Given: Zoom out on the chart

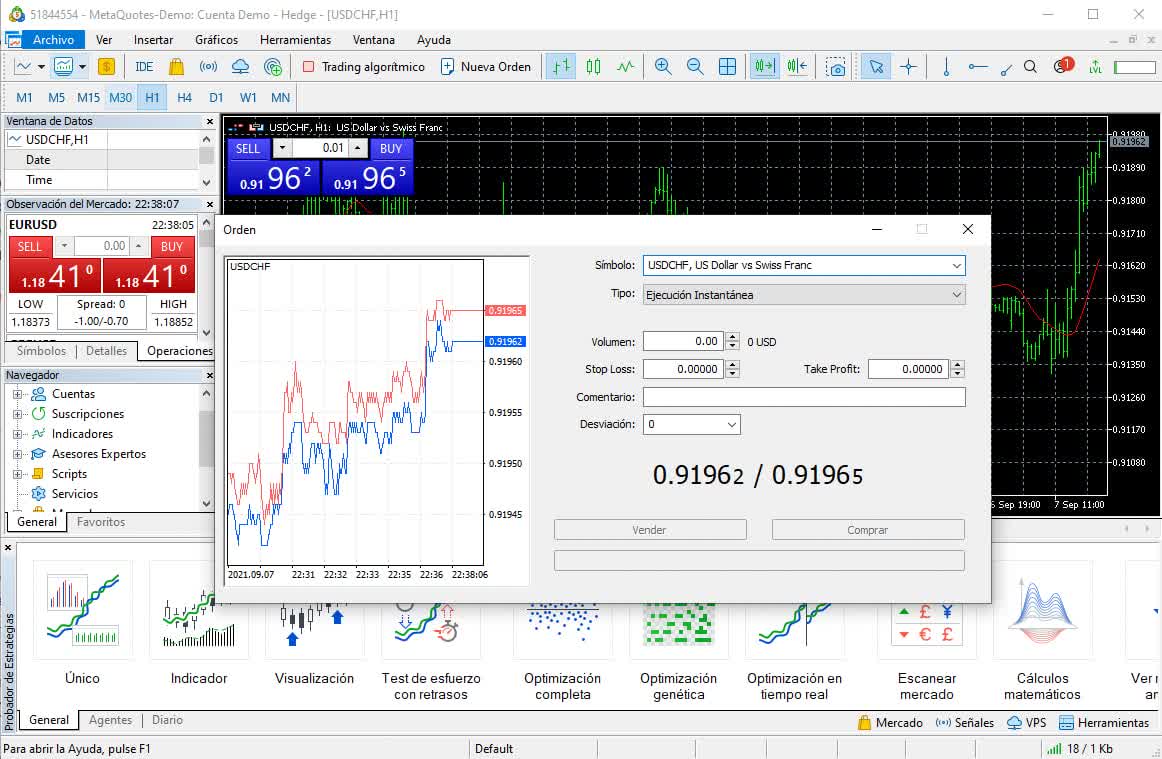Looking at the screenshot, I should click(x=694, y=67).
